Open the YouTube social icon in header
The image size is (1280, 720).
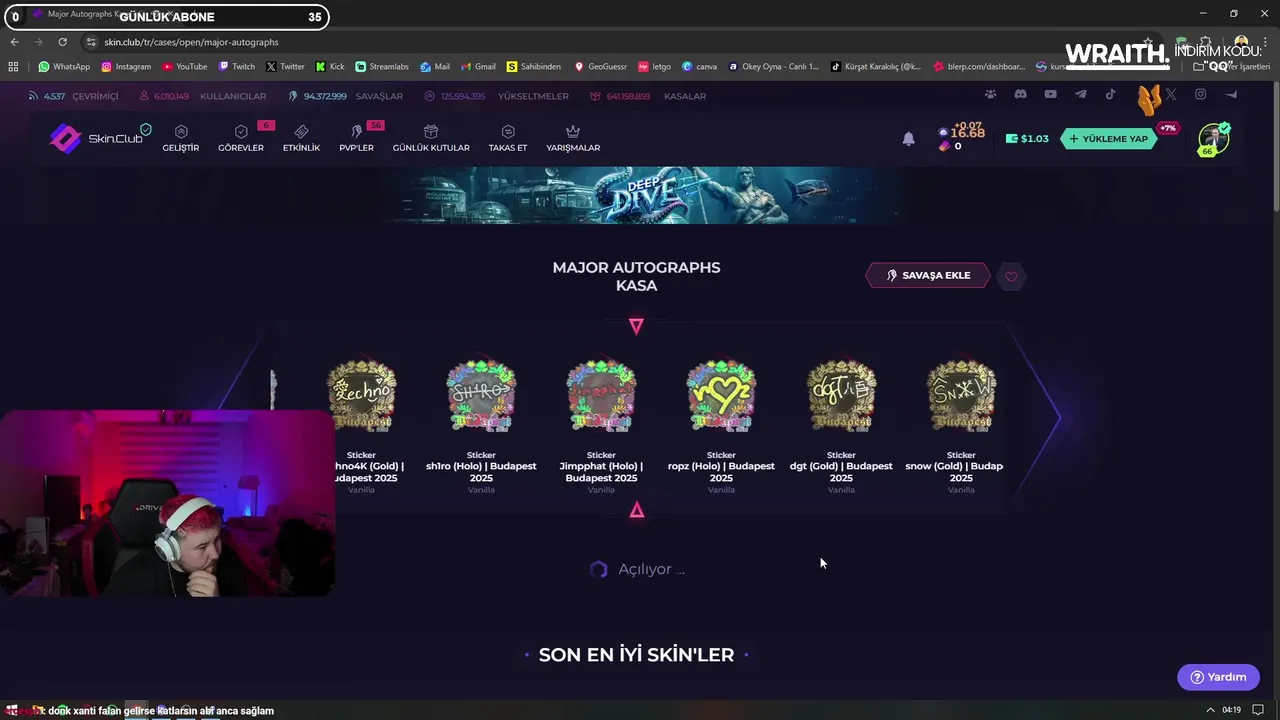1050,94
